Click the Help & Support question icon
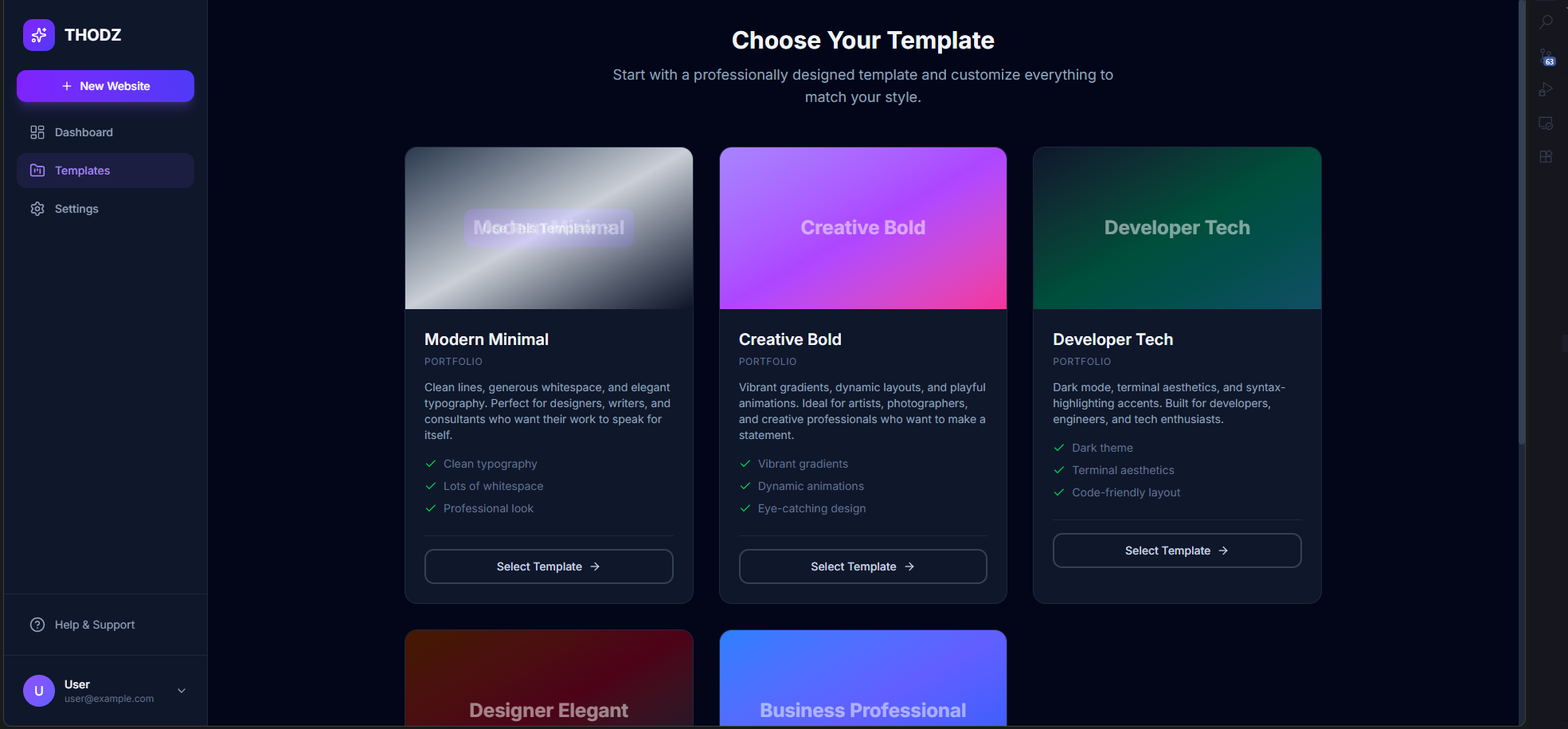Viewport: 1568px width, 729px height. tap(37, 625)
